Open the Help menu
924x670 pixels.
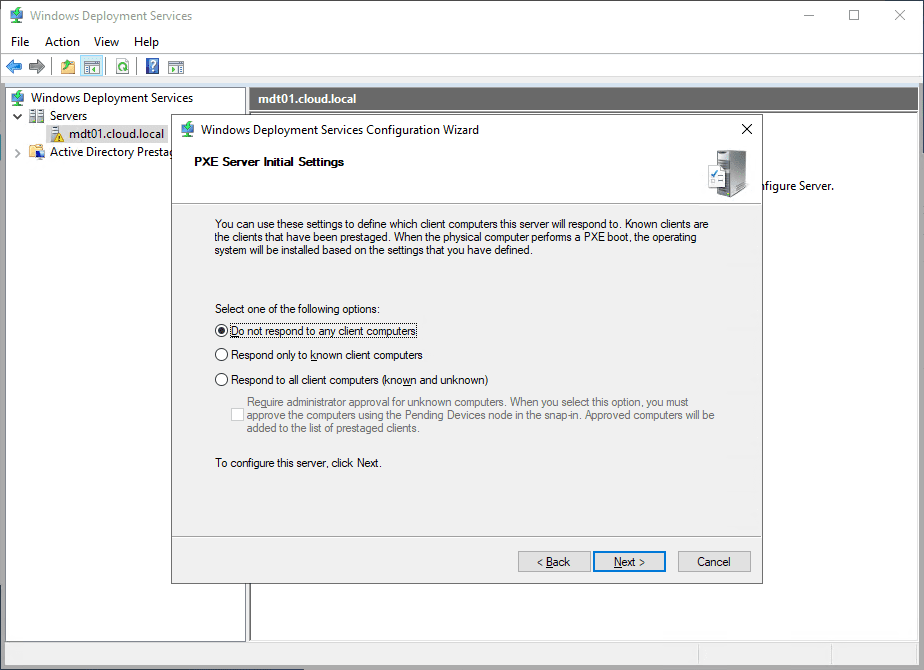click(146, 42)
